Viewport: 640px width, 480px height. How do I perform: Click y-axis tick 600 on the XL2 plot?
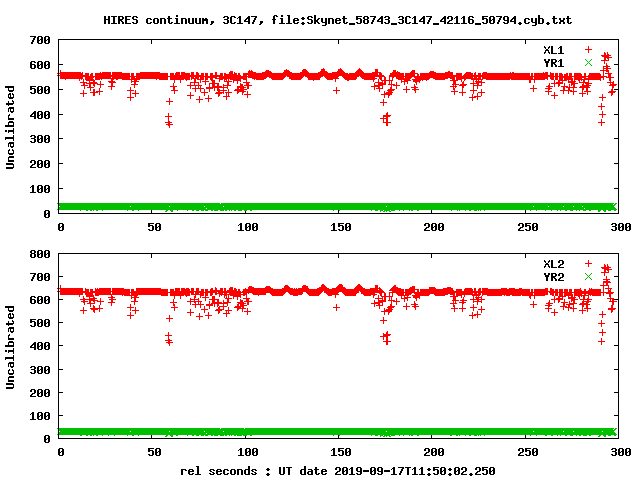click(40, 300)
